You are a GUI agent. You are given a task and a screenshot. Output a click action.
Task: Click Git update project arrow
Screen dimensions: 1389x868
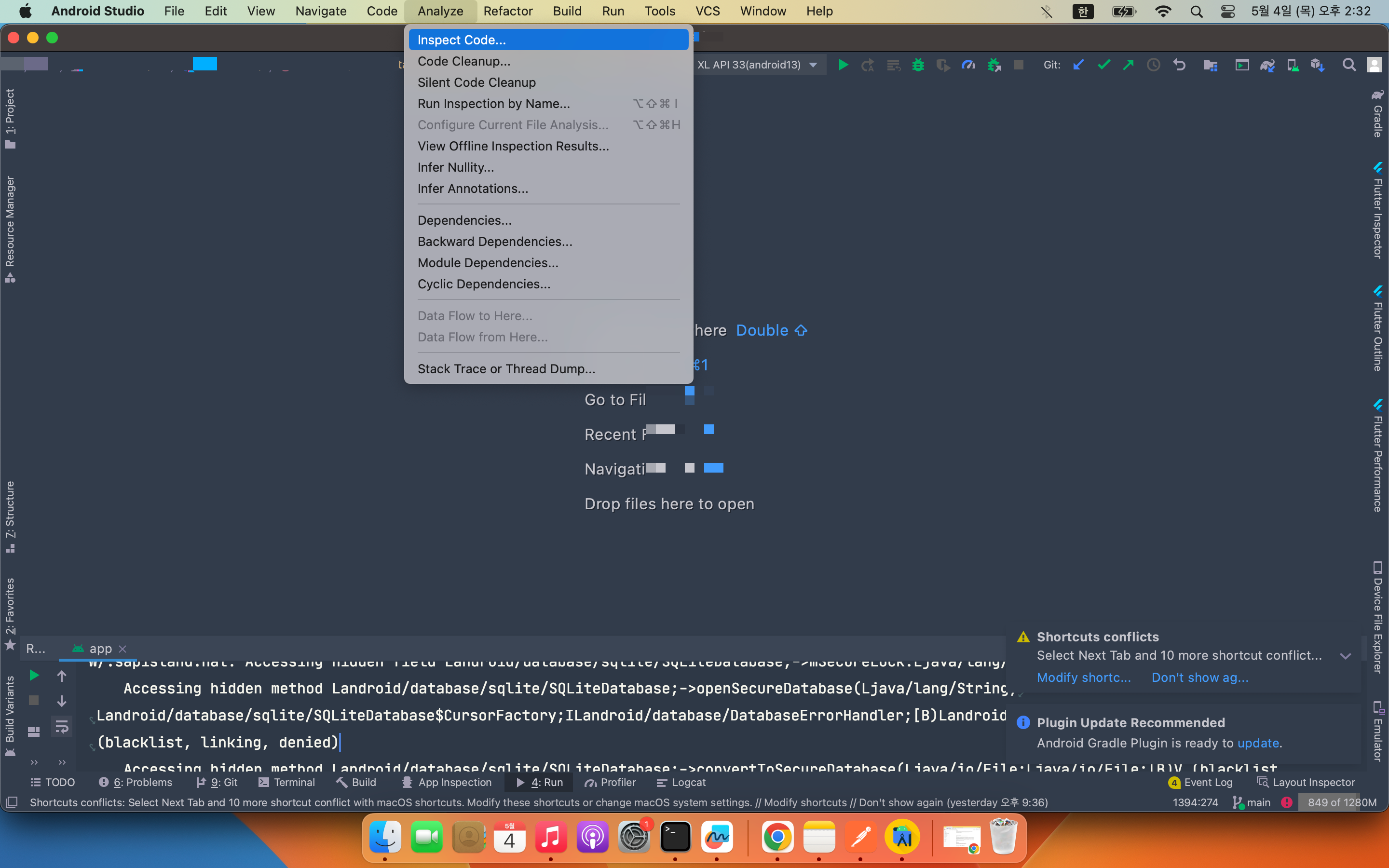click(x=1078, y=65)
